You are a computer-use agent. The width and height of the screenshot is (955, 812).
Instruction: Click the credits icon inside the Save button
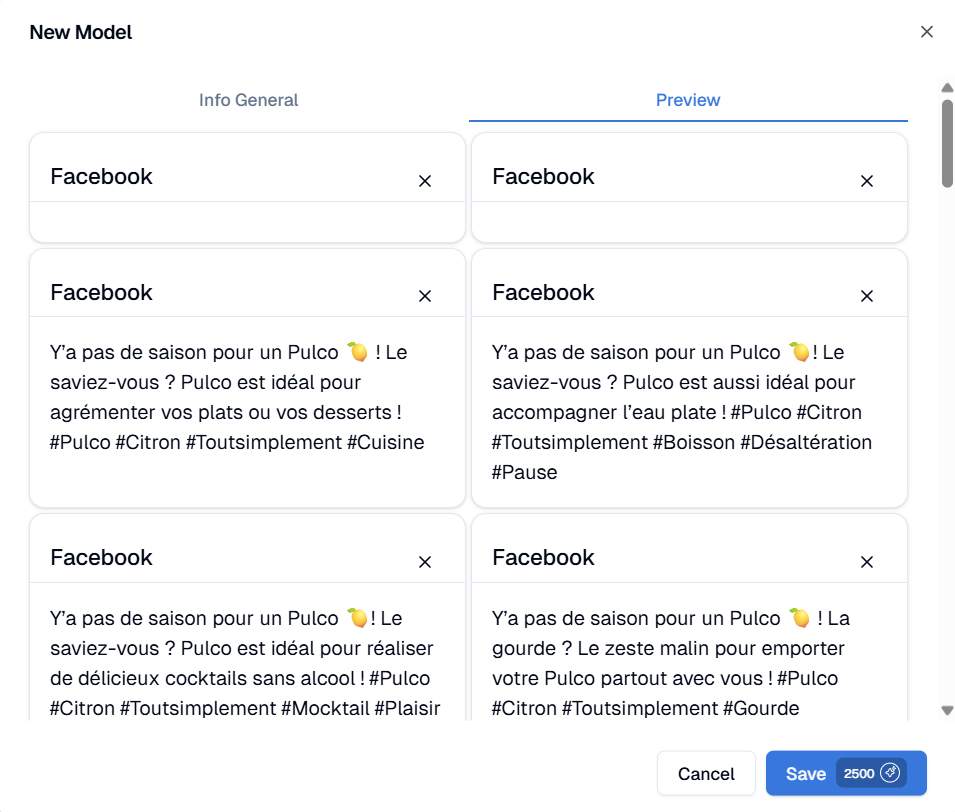pos(890,774)
